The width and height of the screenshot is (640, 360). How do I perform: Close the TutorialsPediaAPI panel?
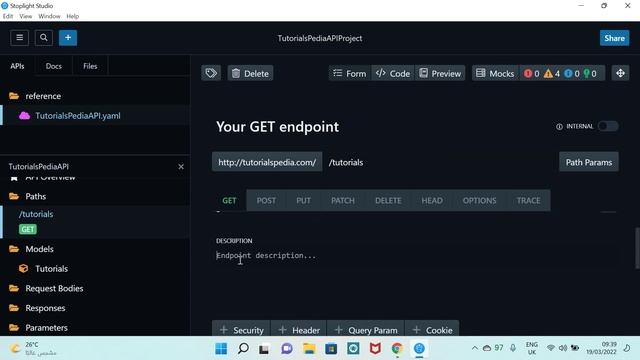click(x=181, y=167)
